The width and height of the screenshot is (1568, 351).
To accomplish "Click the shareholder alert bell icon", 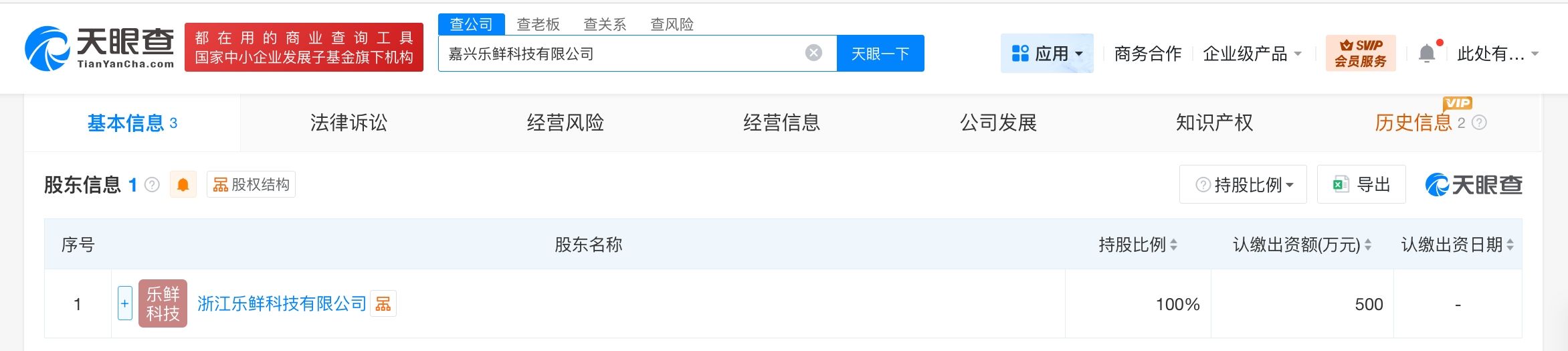I will (183, 185).
